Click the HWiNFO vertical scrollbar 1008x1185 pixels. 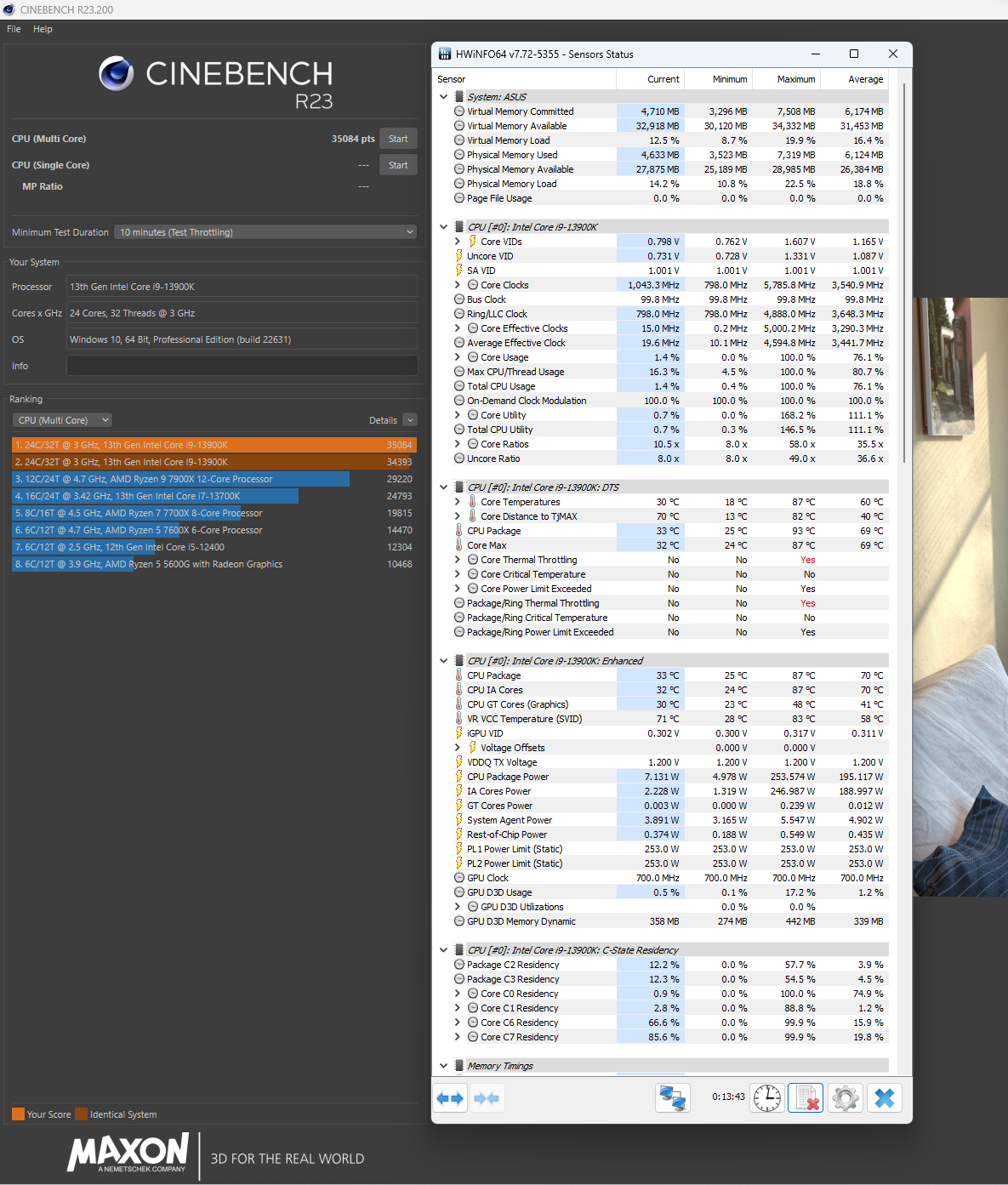click(903, 272)
